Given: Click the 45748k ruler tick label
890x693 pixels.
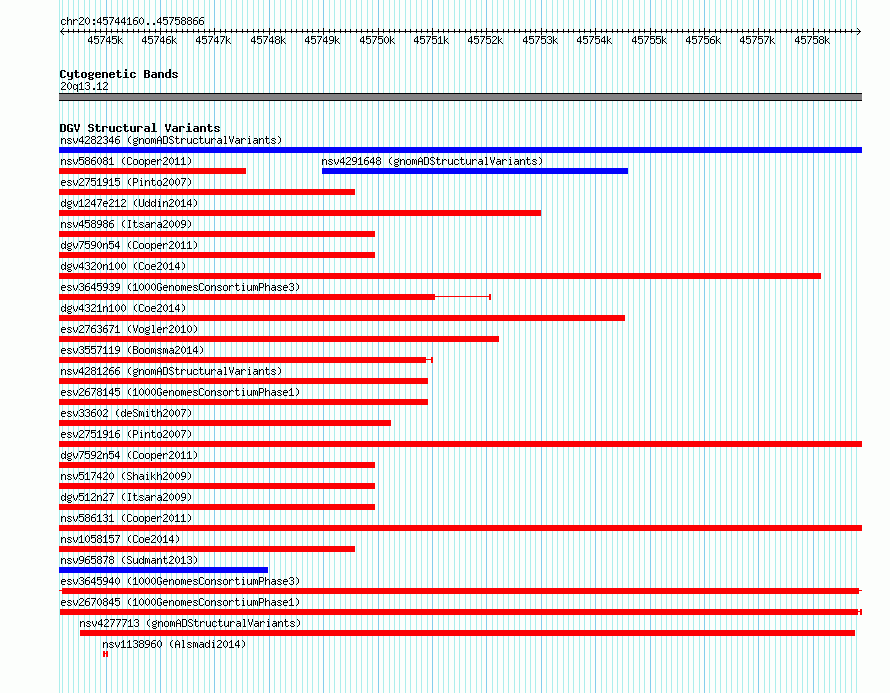Looking at the screenshot, I should (x=268, y=40).
